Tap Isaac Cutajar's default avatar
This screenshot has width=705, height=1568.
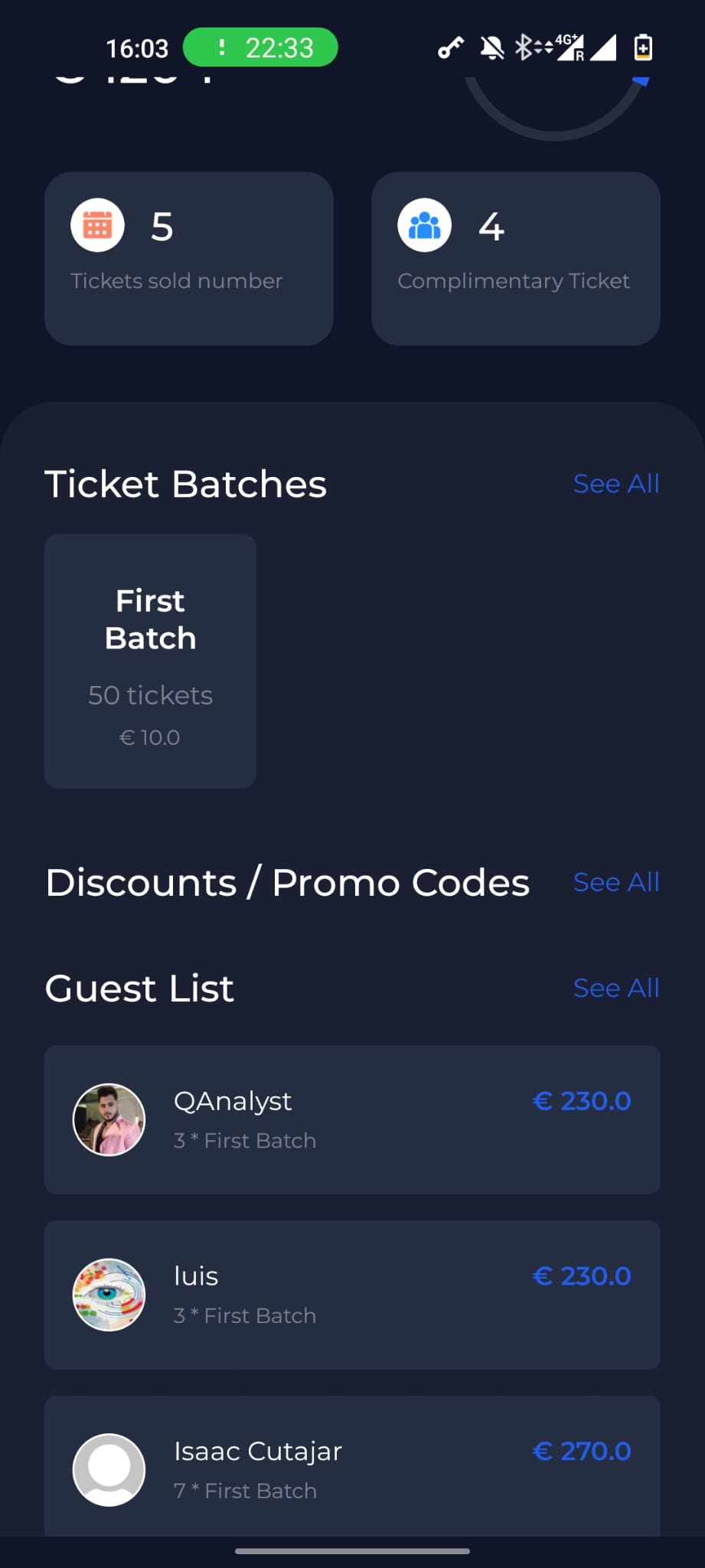[109, 1469]
